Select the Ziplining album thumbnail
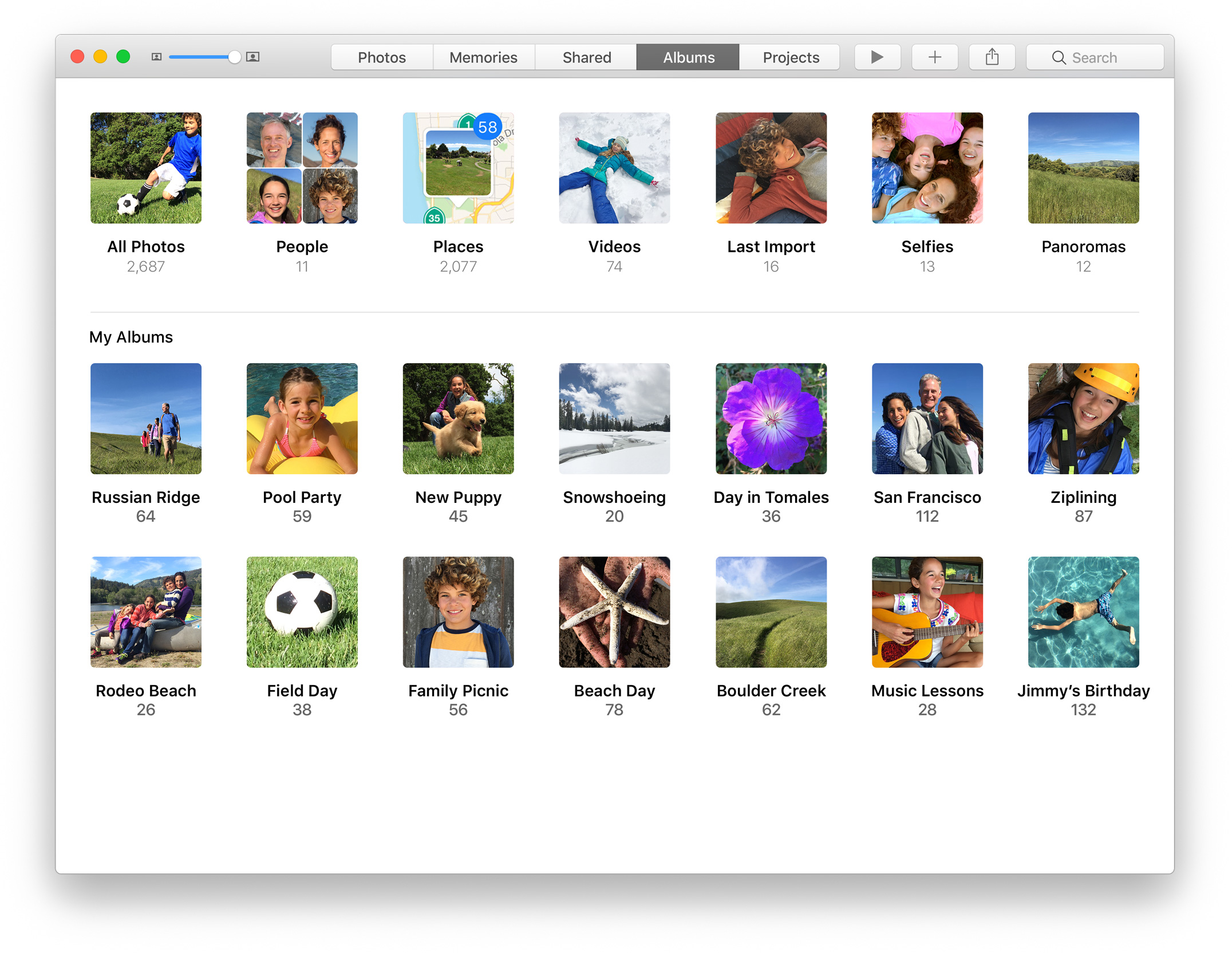Screen dimensions: 1232x953 pos(1083,419)
